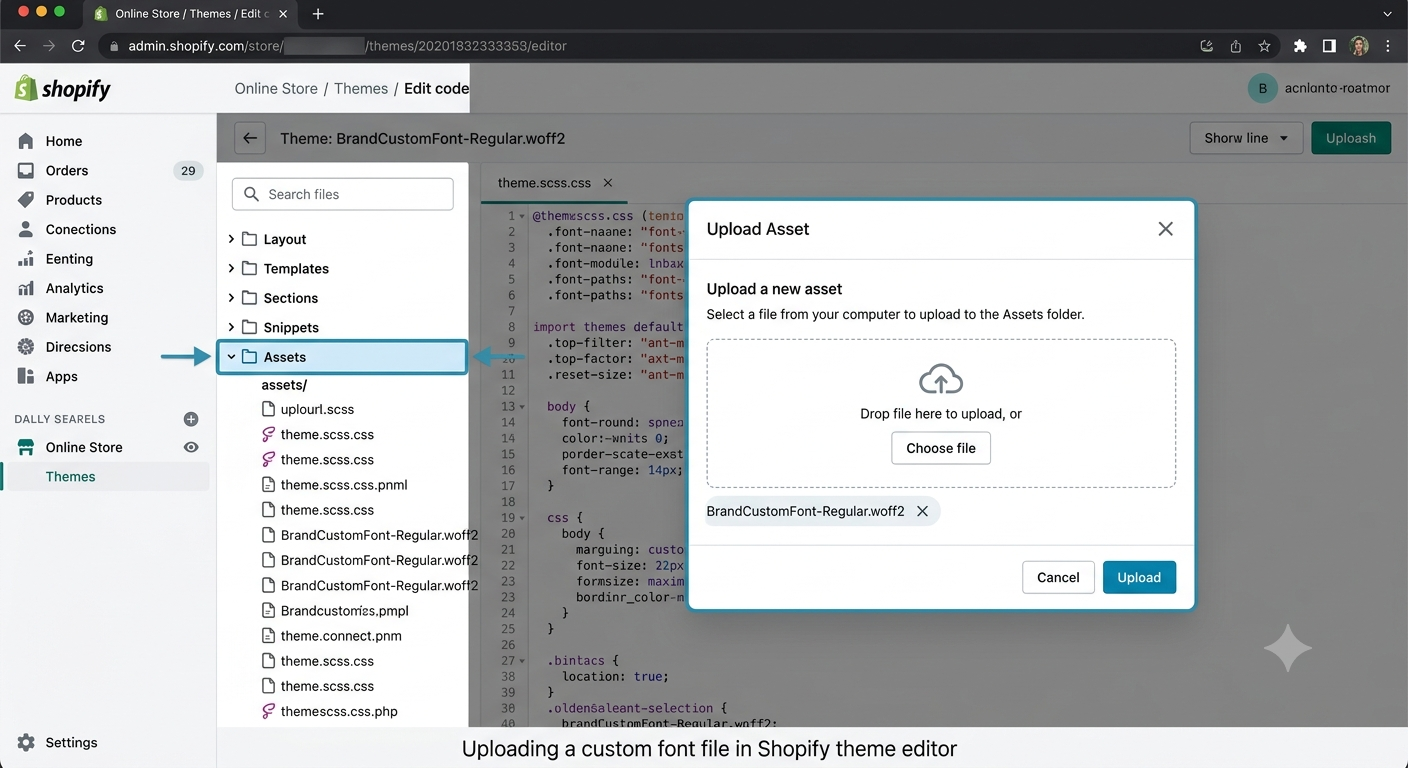Click the share icon in address bar
The width and height of the screenshot is (1408, 768).
click(x=1236, y=46)
